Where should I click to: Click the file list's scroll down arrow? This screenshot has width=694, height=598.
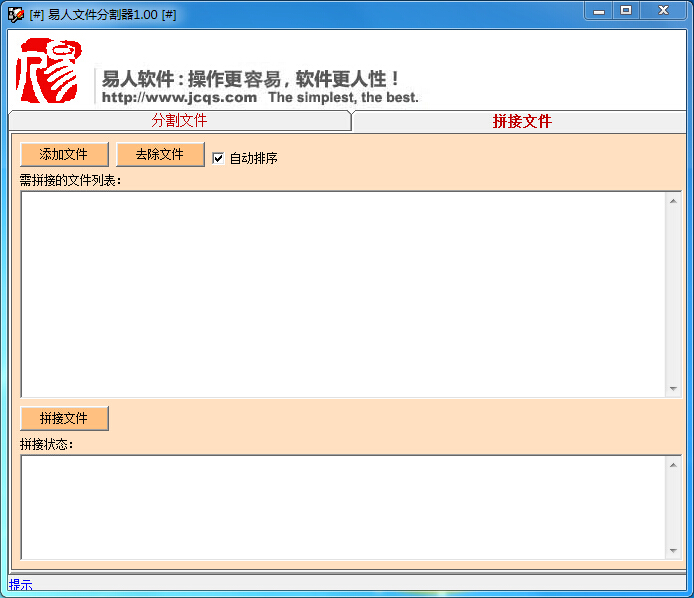[x=674, y=389]
